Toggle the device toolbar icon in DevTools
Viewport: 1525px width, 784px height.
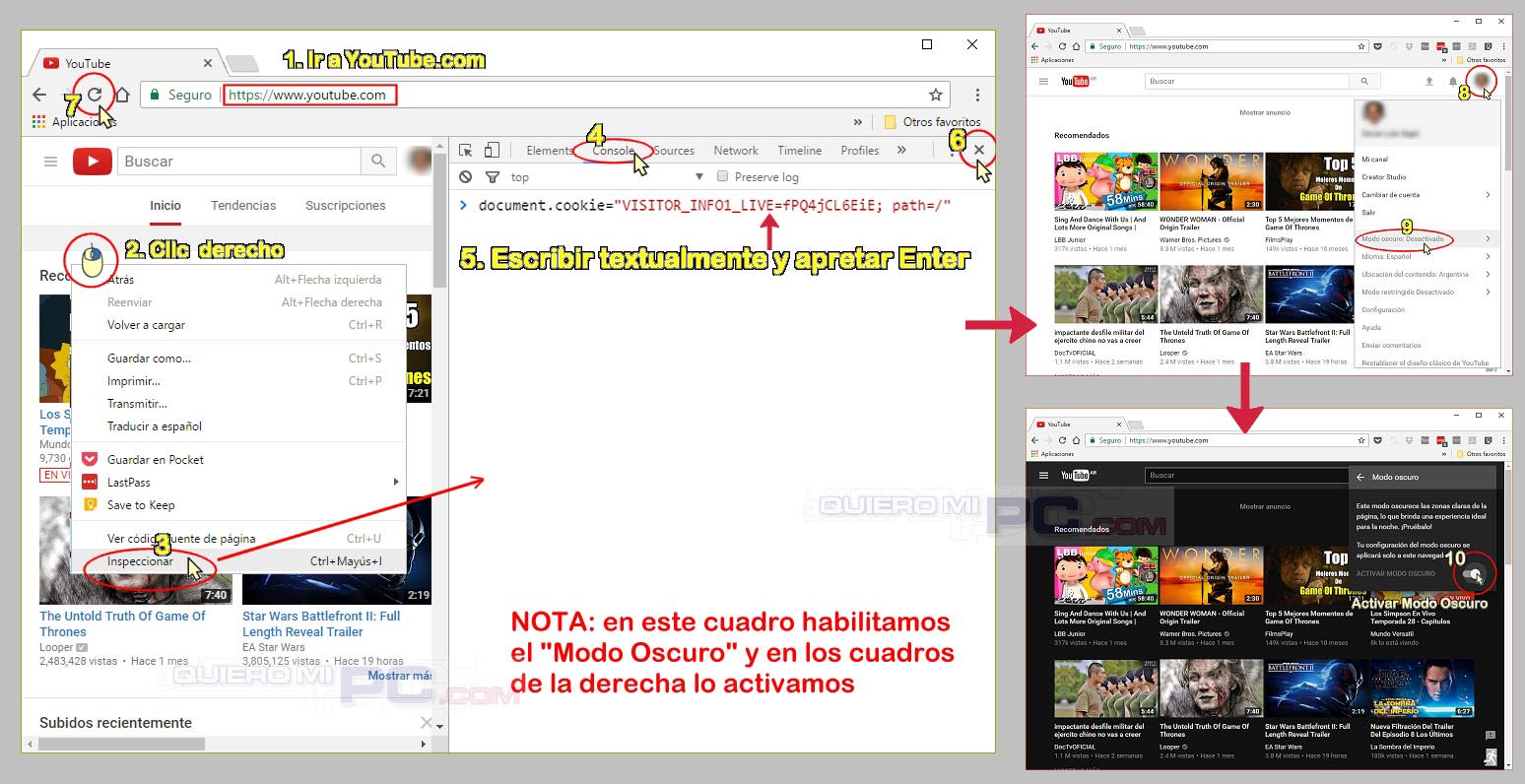click(x=492, y=150)
